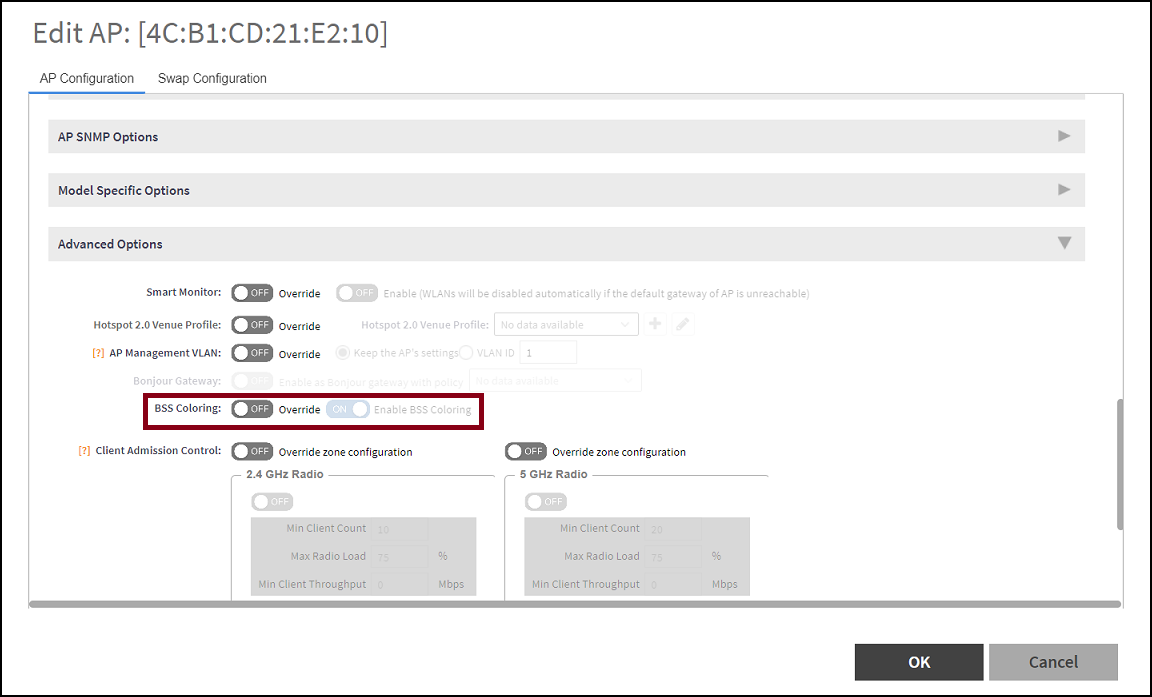Click 2.4 GHz Min Client Count field
Image resolution: width=1152 pixels, height=697 pixels.
pos(400,529)
